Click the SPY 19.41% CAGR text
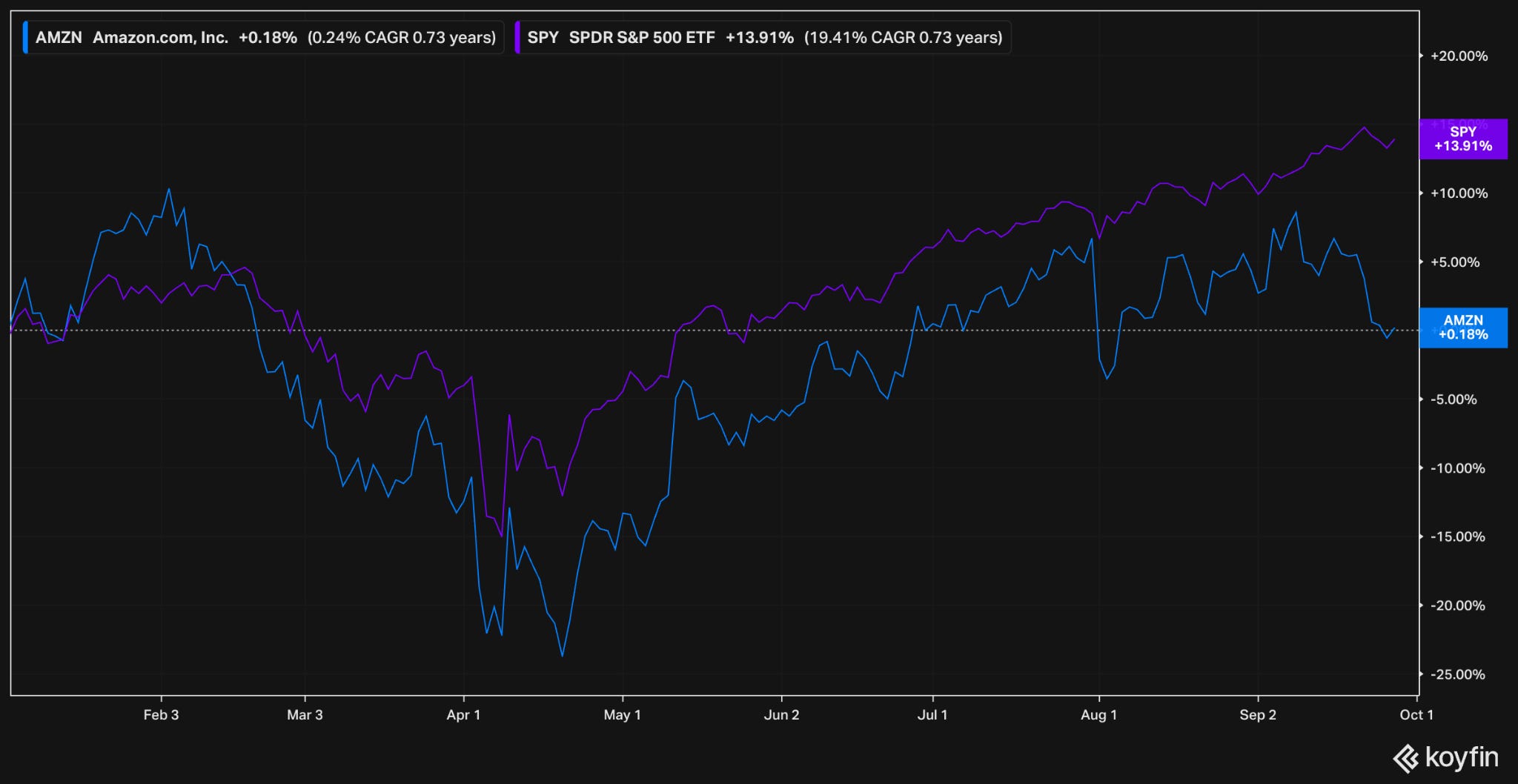 tap(903, 38)
